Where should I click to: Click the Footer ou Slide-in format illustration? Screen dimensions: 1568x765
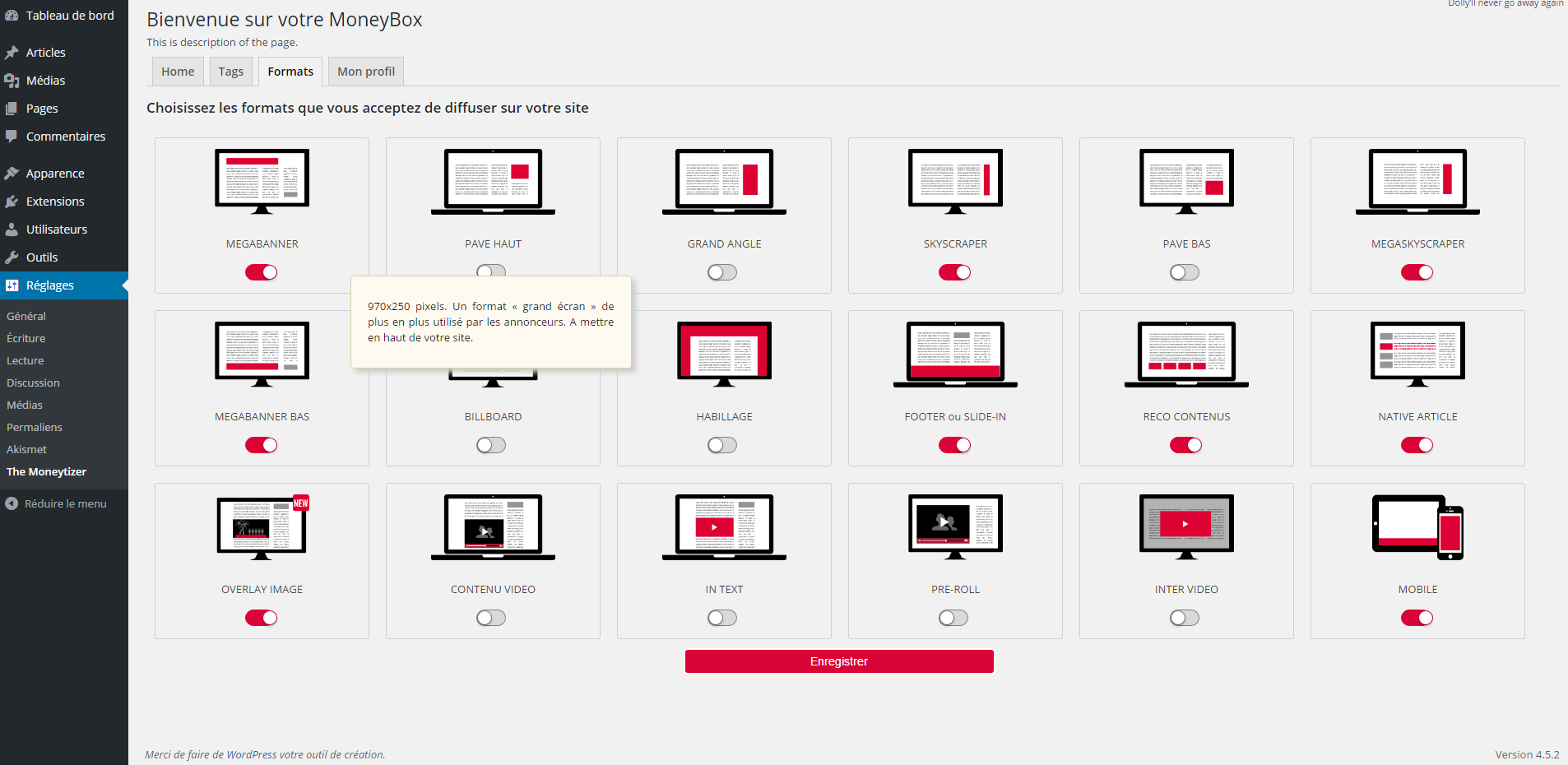[956, 355]
